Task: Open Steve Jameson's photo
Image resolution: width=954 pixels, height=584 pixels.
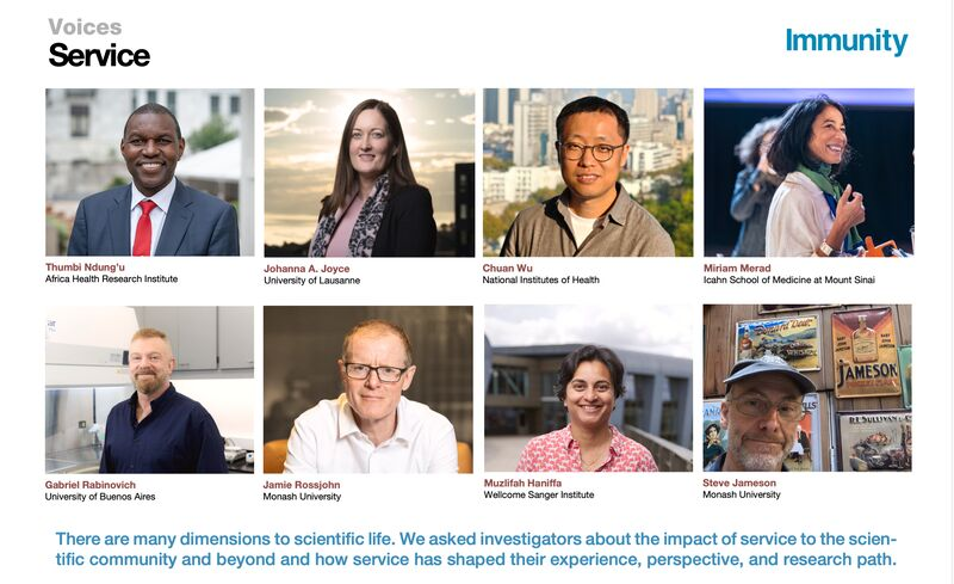Action: tap(807, 388)
